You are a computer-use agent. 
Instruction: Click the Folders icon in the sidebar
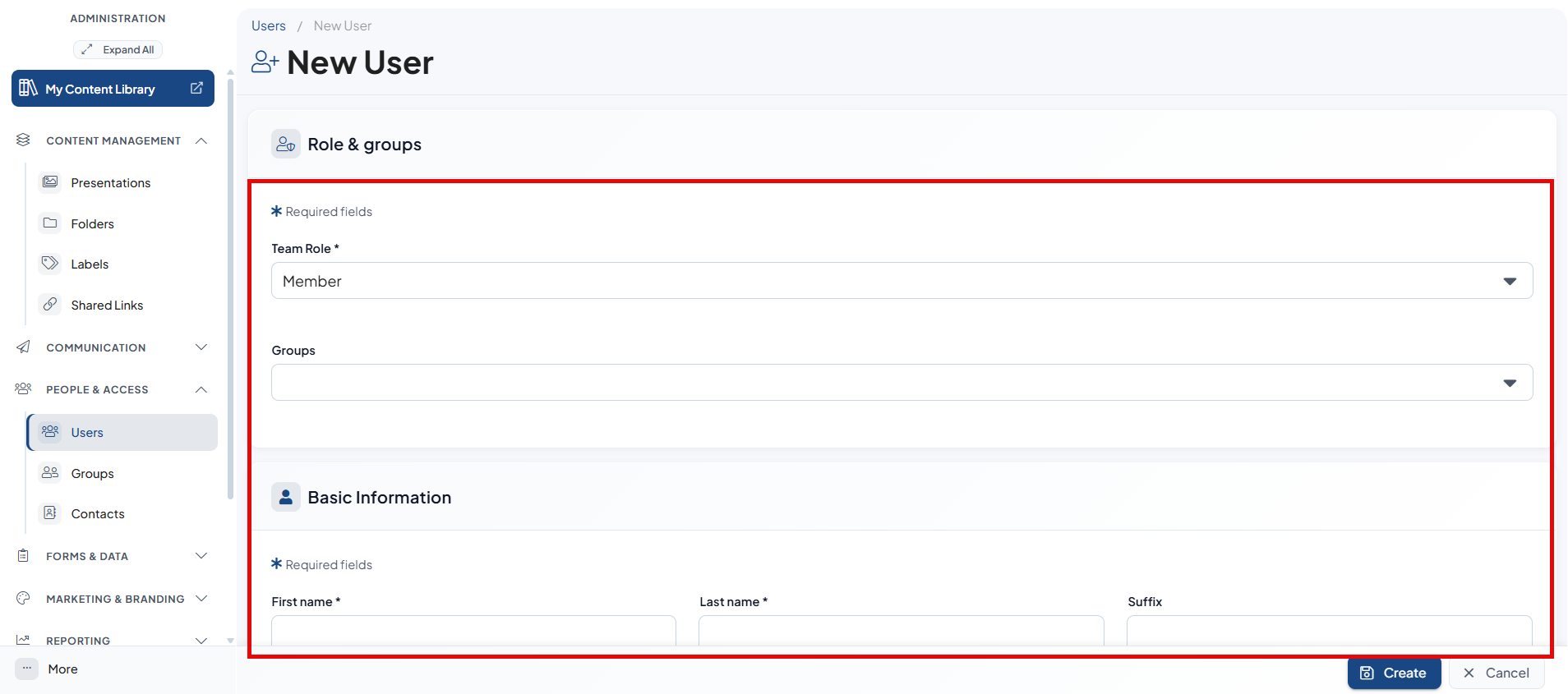pyautogui.click(x=50, y=223)
